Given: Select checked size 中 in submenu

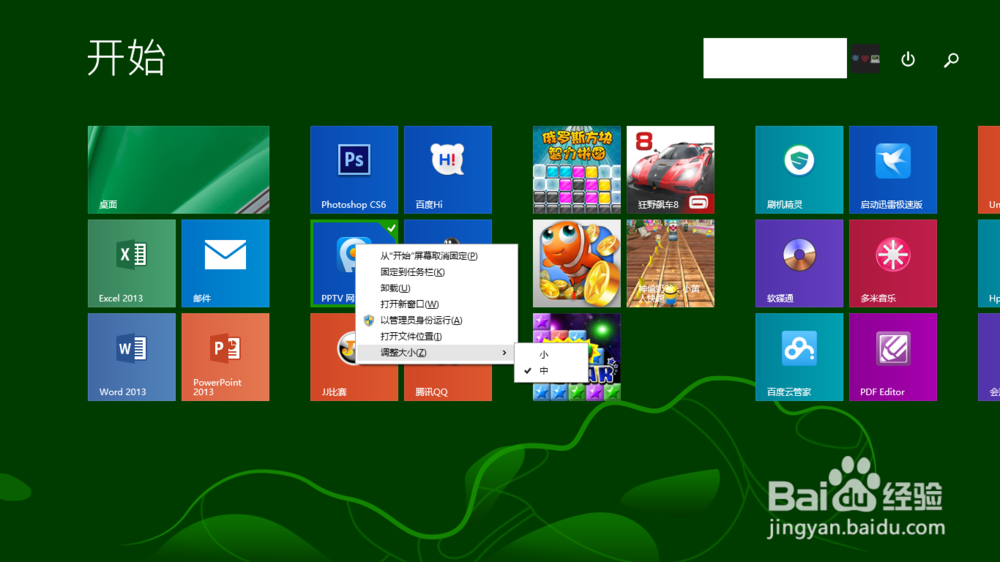Looking at the screenshot, I should coord(552,371).
